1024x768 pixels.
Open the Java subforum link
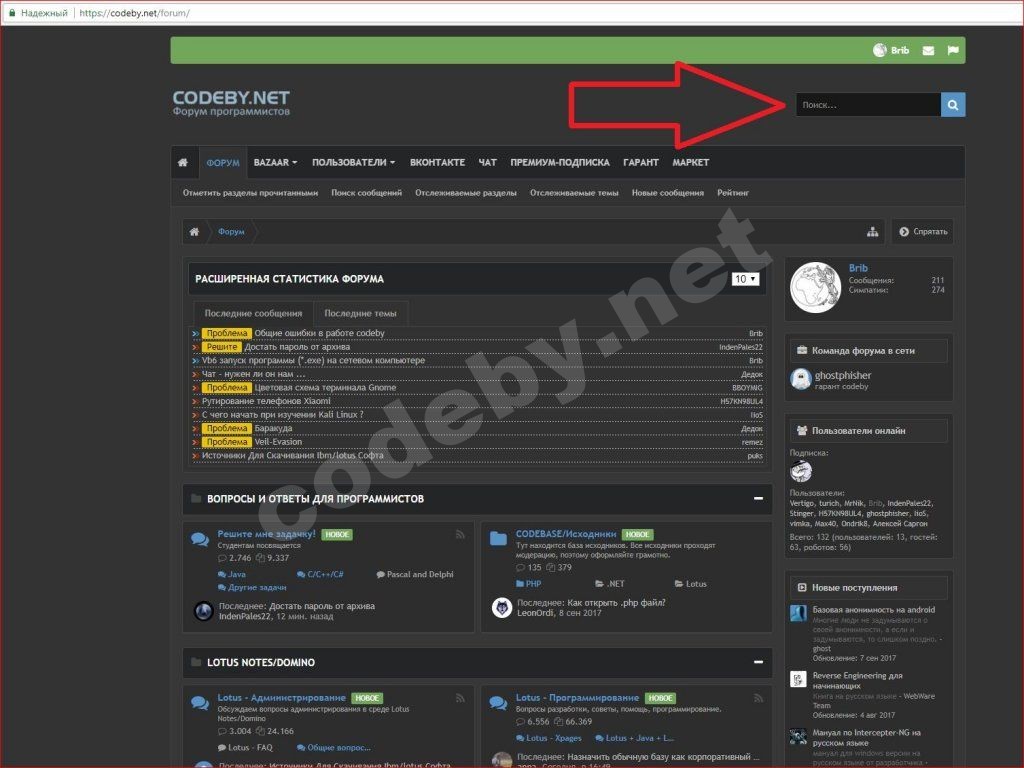236,575
